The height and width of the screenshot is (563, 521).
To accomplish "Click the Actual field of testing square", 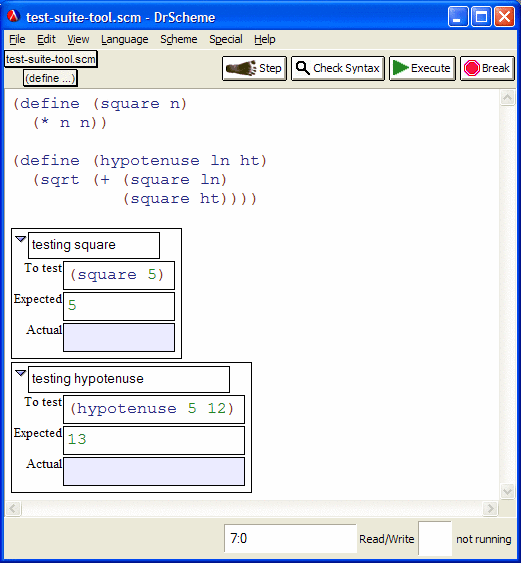I will click(119, 337).
